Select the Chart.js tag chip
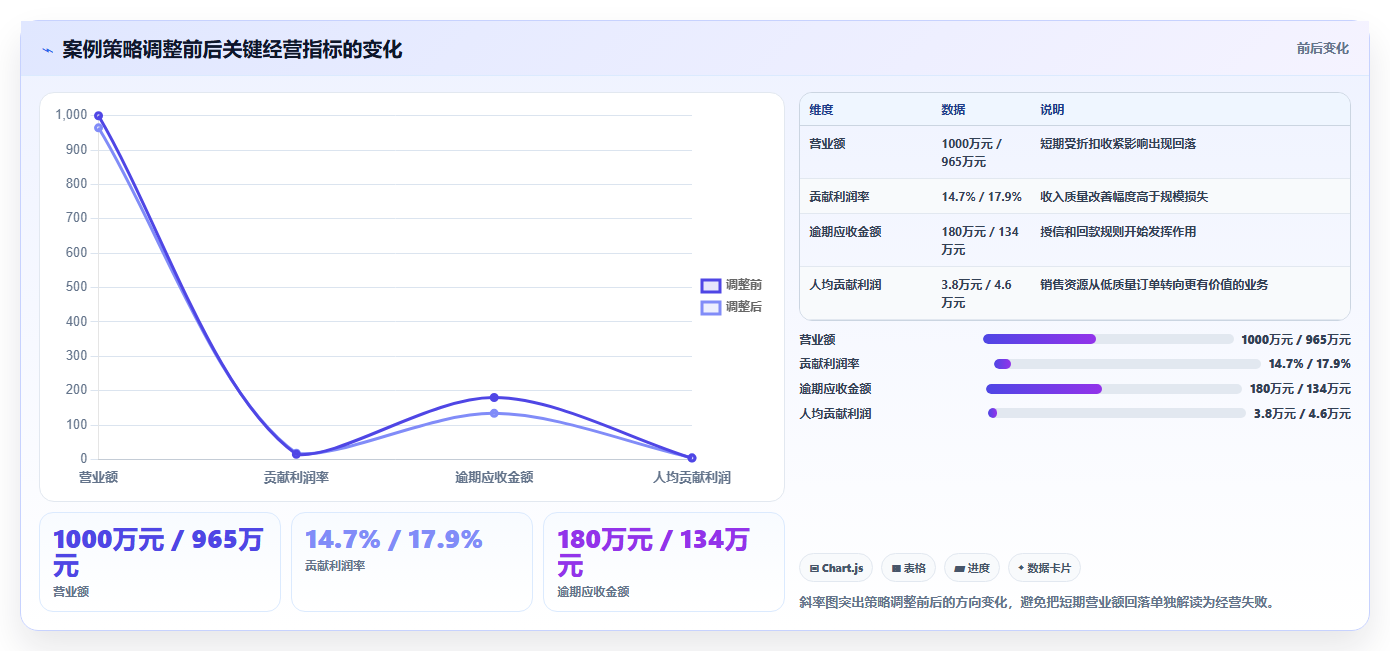 [836, 568]
